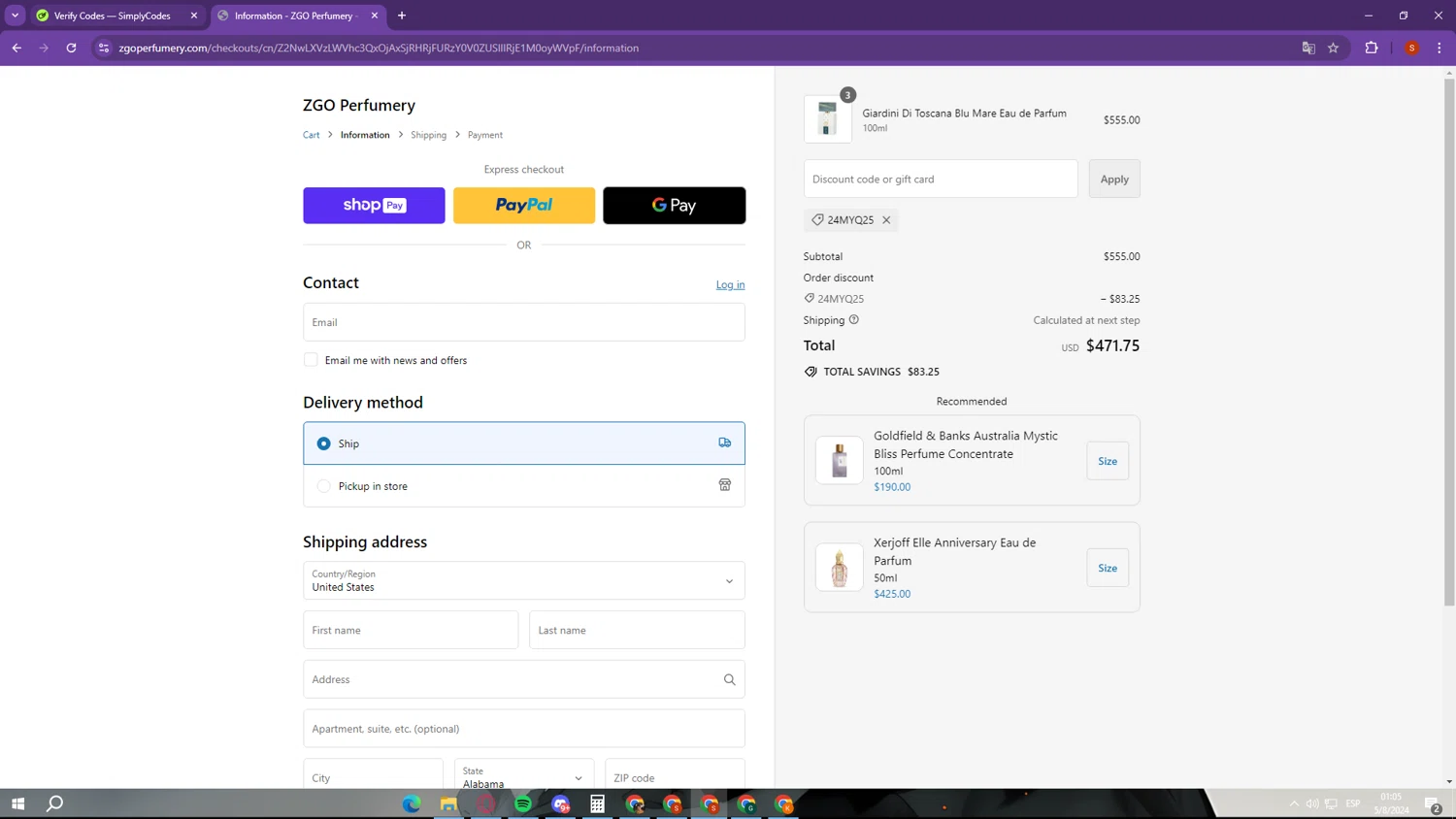
Task: Click the Goldfield & Banks perfume thumbnail
Action: click(840, 461)
